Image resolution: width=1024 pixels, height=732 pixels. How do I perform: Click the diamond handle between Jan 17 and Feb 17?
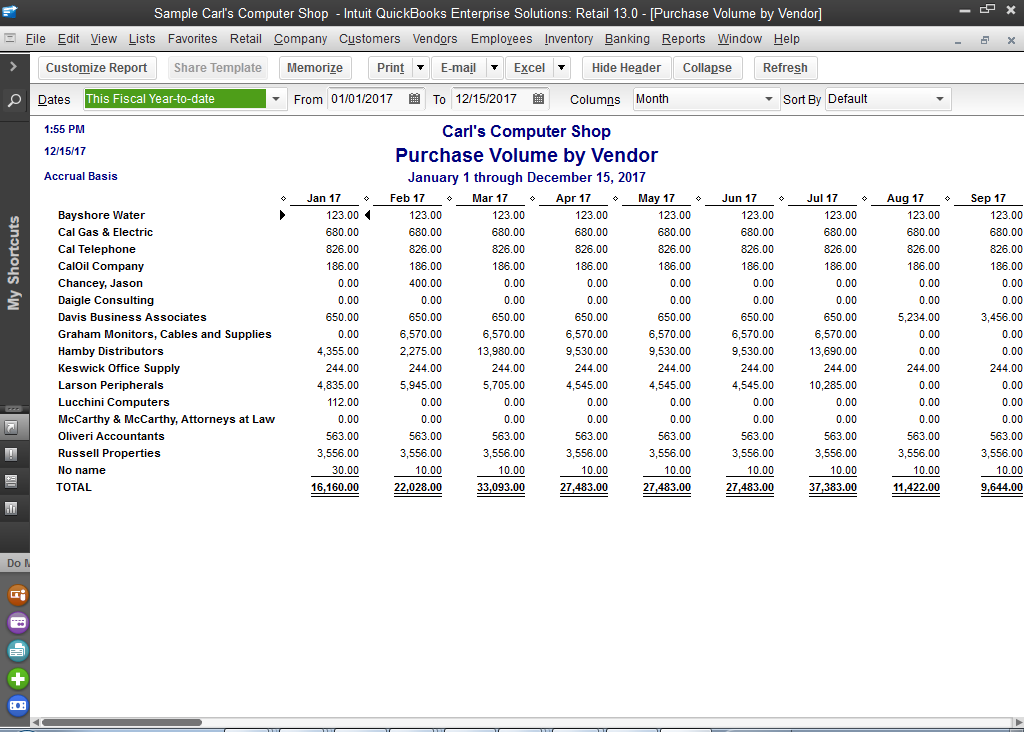(x=366, y=199)
